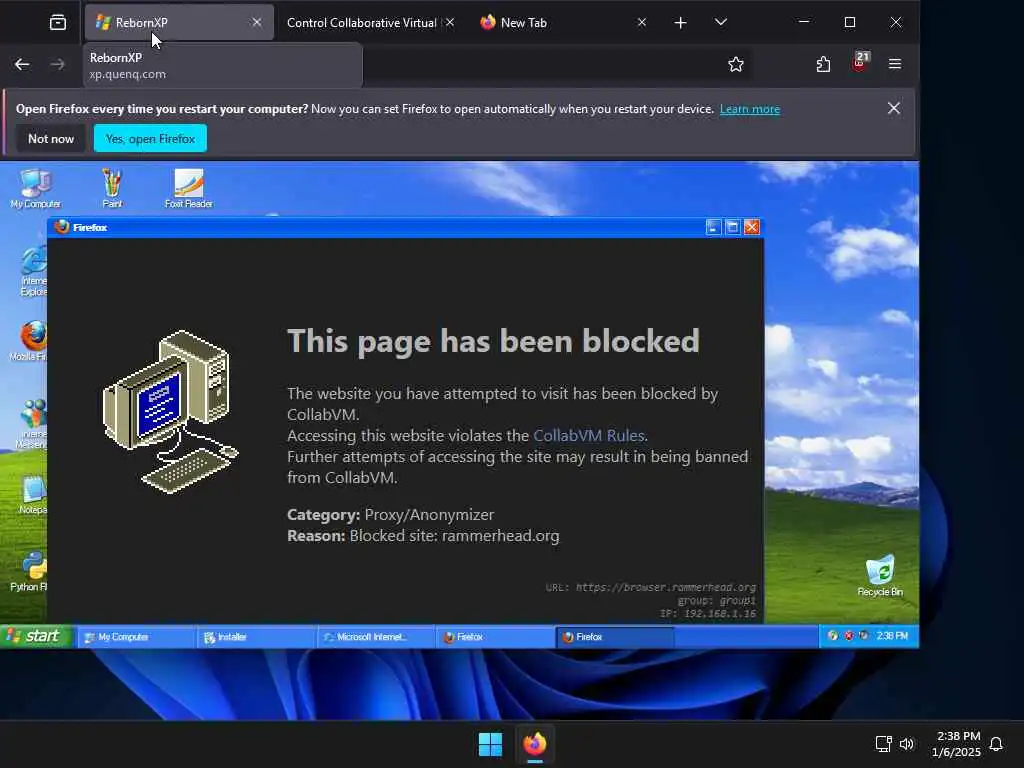Minimize the XP Firefox window
This screenshot has width=1024, height=768.
[713, 227]
